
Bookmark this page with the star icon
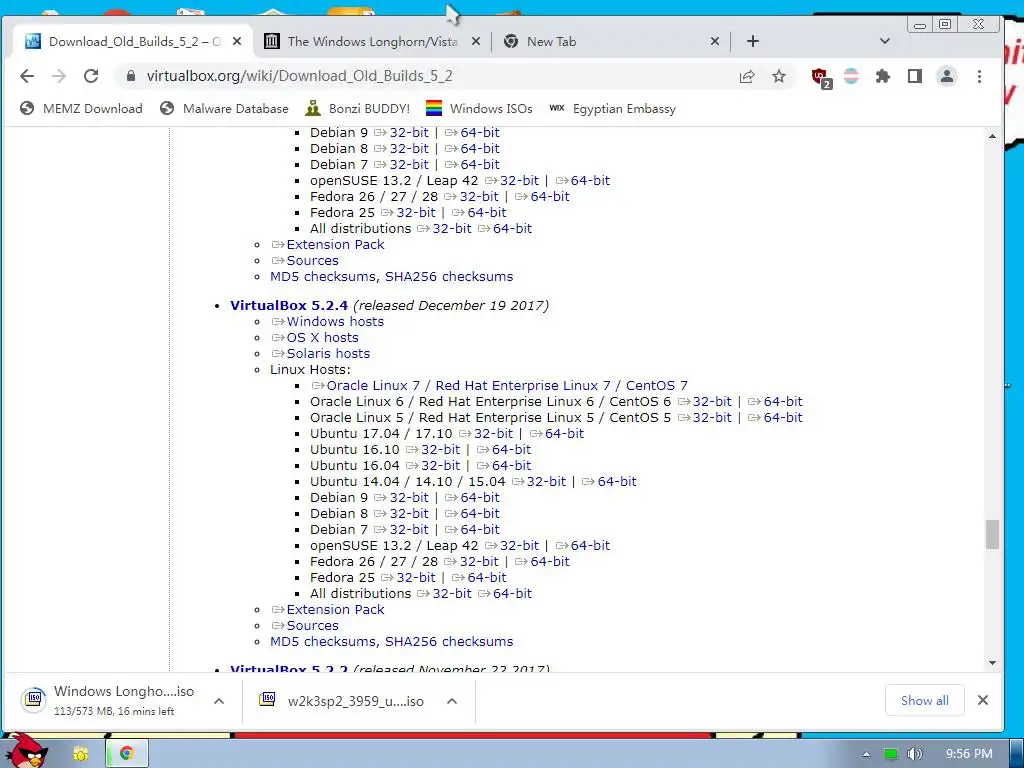click(x=778, y=76)
